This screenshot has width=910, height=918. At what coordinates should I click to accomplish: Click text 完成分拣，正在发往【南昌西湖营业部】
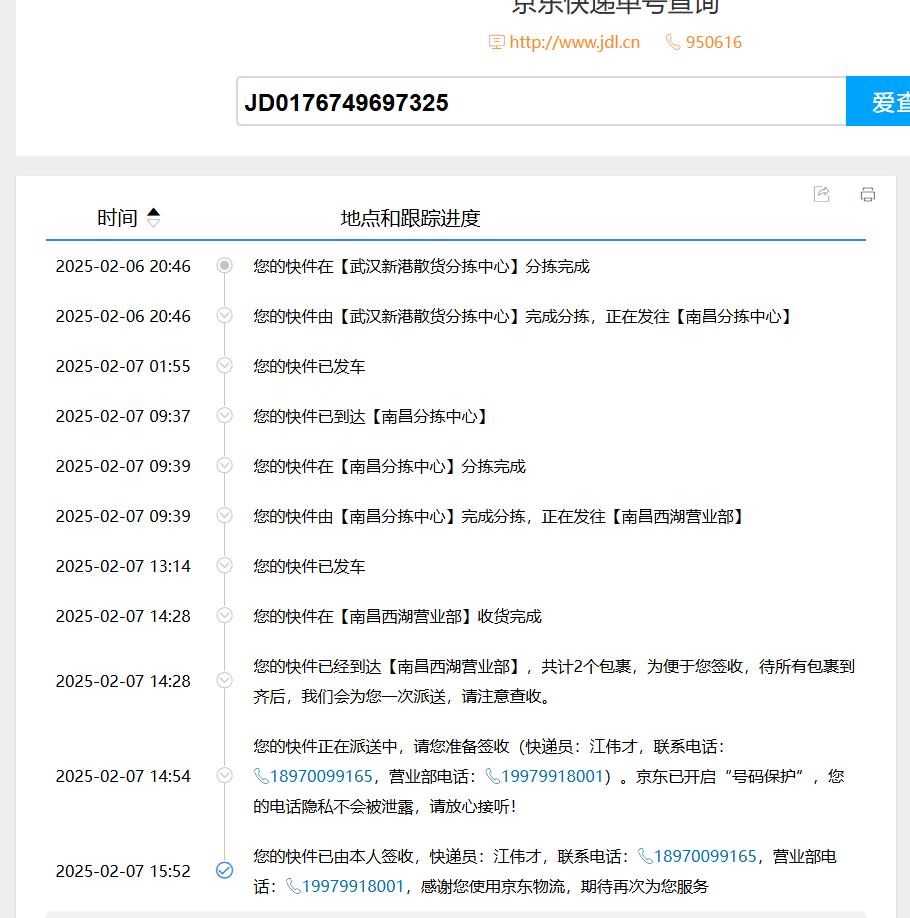(x=603, y=516)
